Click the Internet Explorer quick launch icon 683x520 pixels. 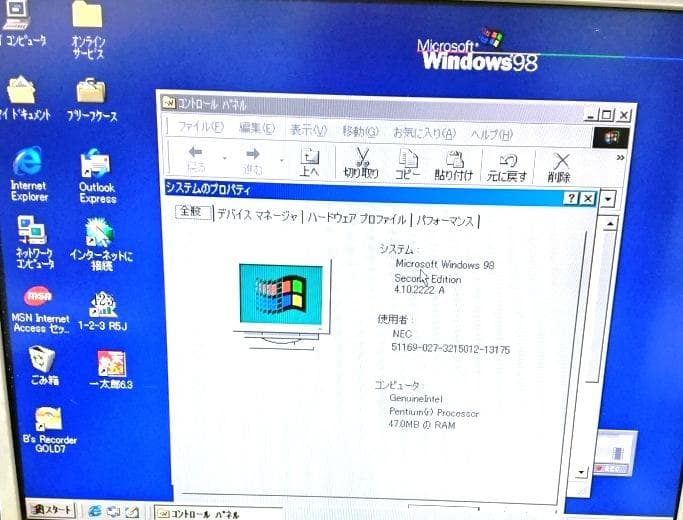94,511
